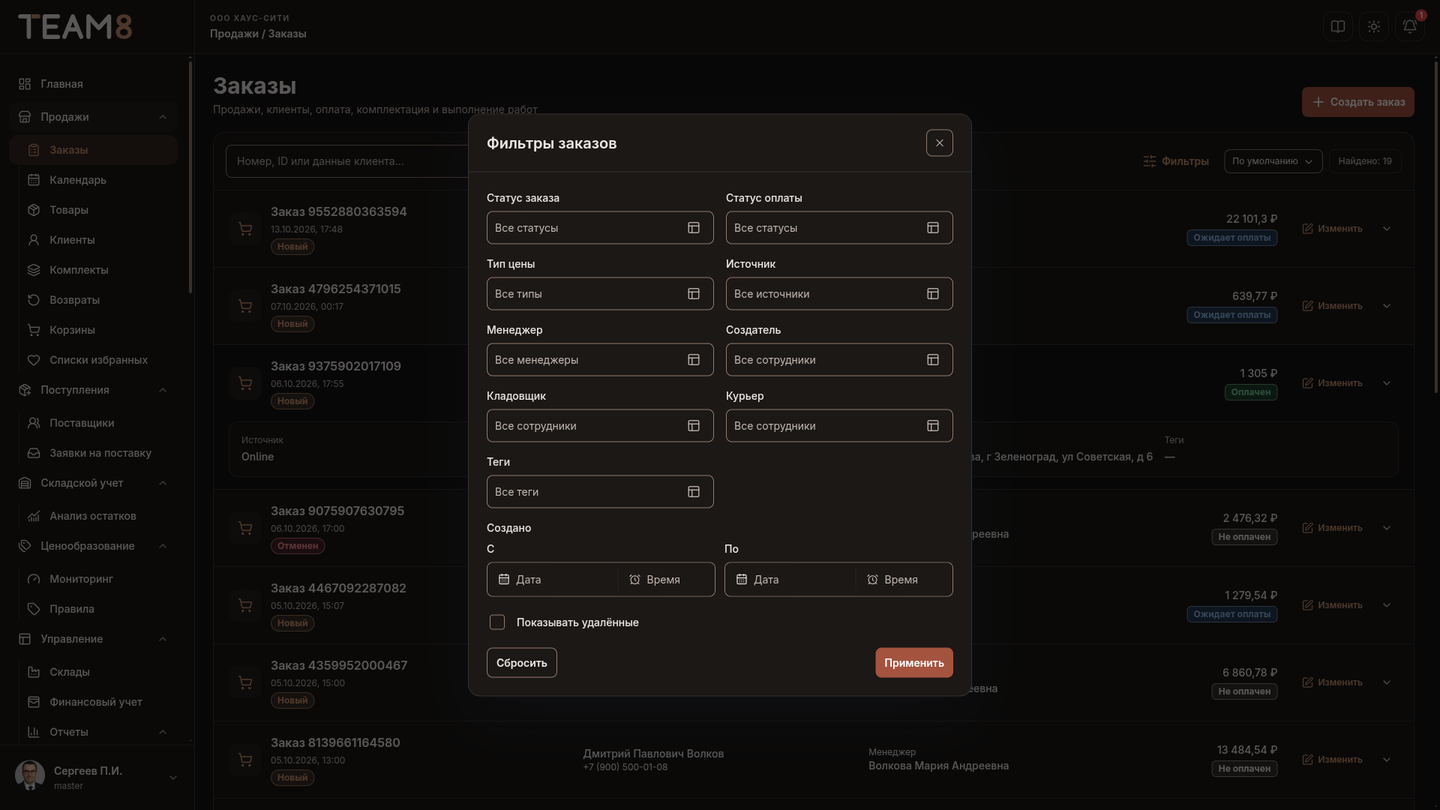Click the Возвраты icon in sidebar

[34, 300]
